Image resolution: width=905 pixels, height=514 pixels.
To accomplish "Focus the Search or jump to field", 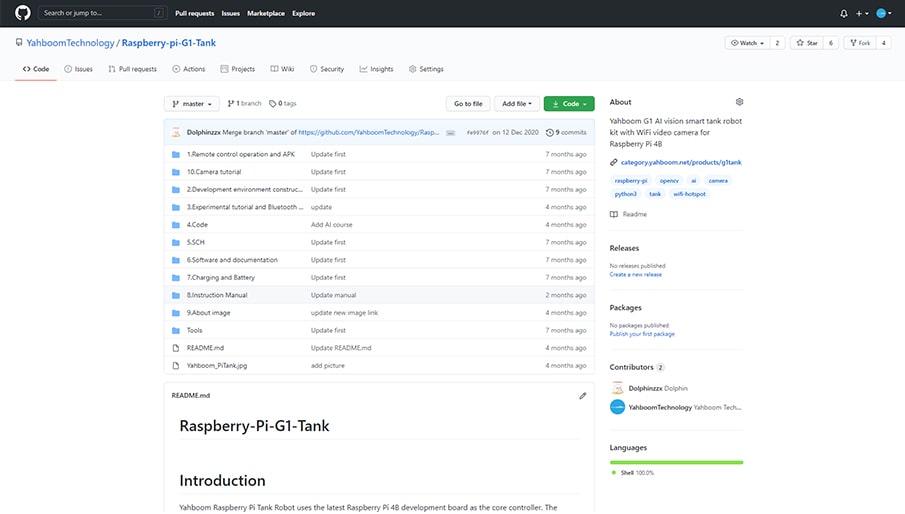I will (102, 13).
